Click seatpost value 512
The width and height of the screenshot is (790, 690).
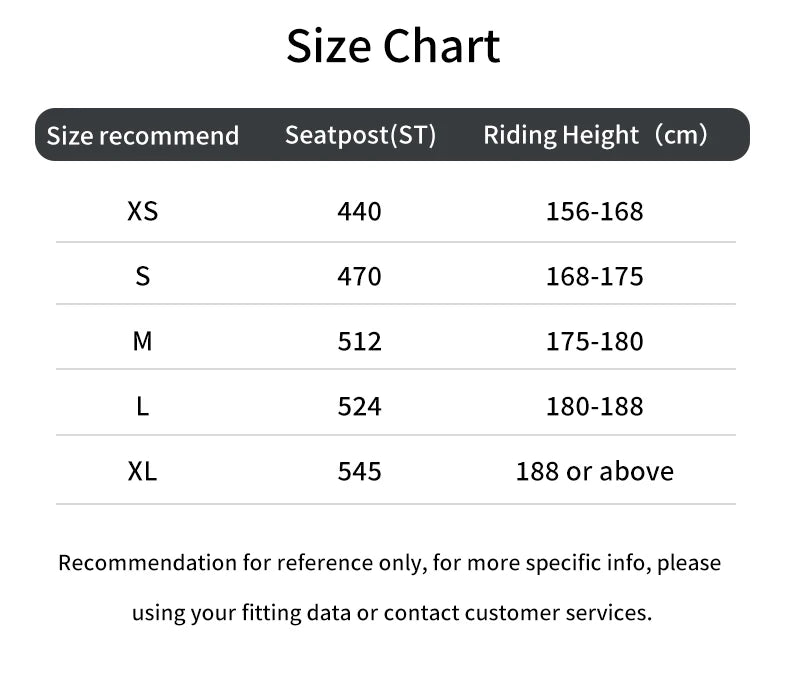point(360,341)
